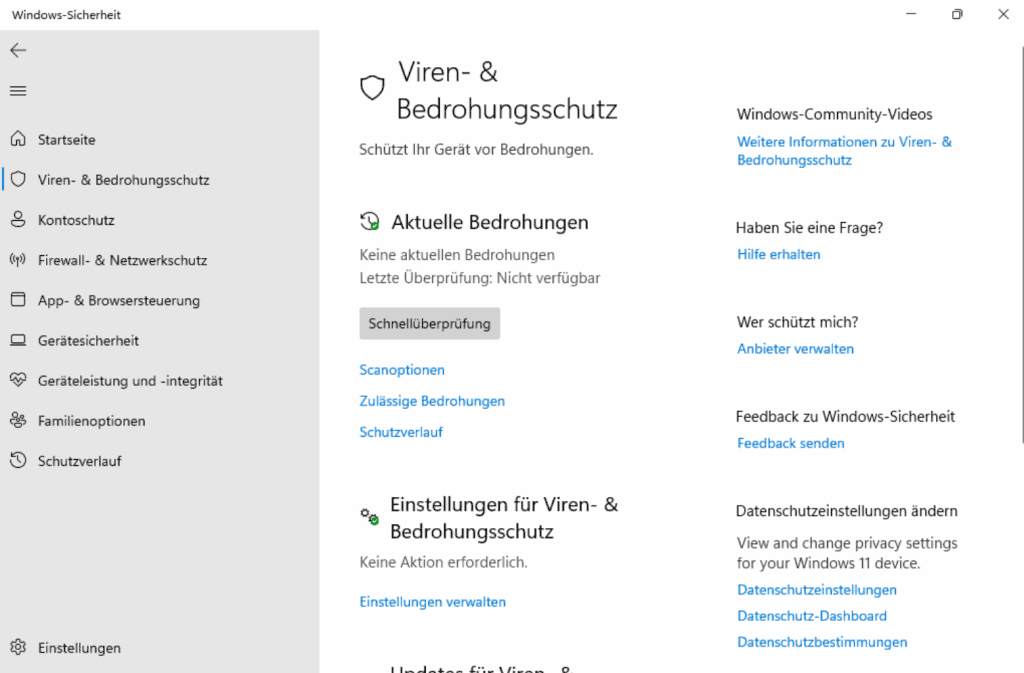Select Viren- & Bedrohungsschutz in sidebar
This screenshot has width=1024, height=673.
(x=123, y=180)
